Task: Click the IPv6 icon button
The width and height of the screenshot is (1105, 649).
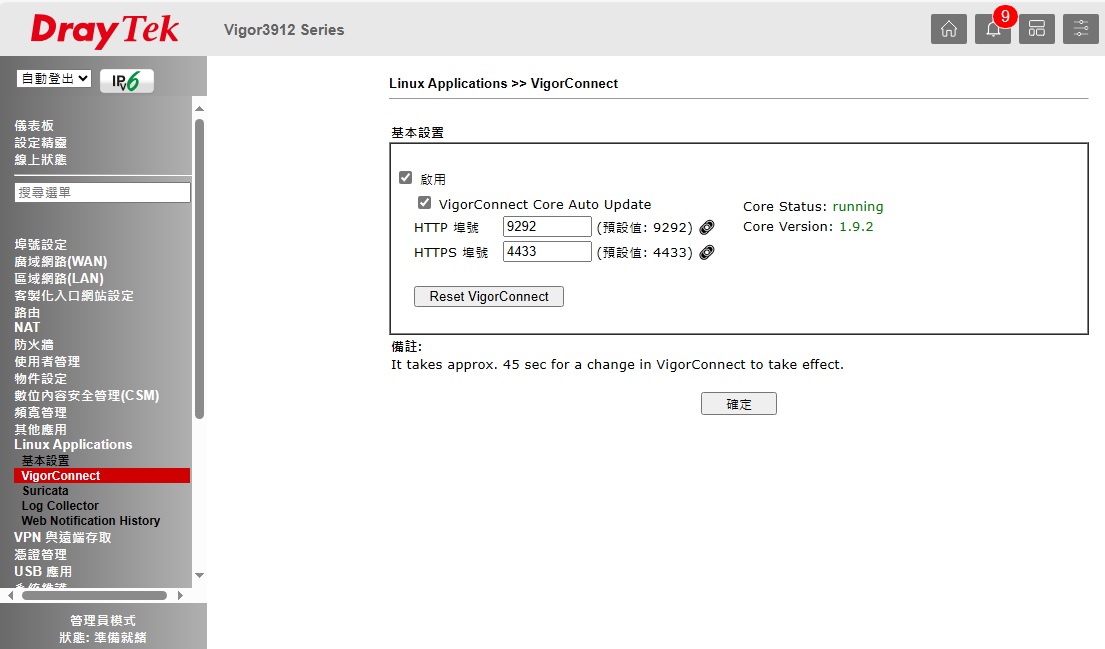Action: 127,80
